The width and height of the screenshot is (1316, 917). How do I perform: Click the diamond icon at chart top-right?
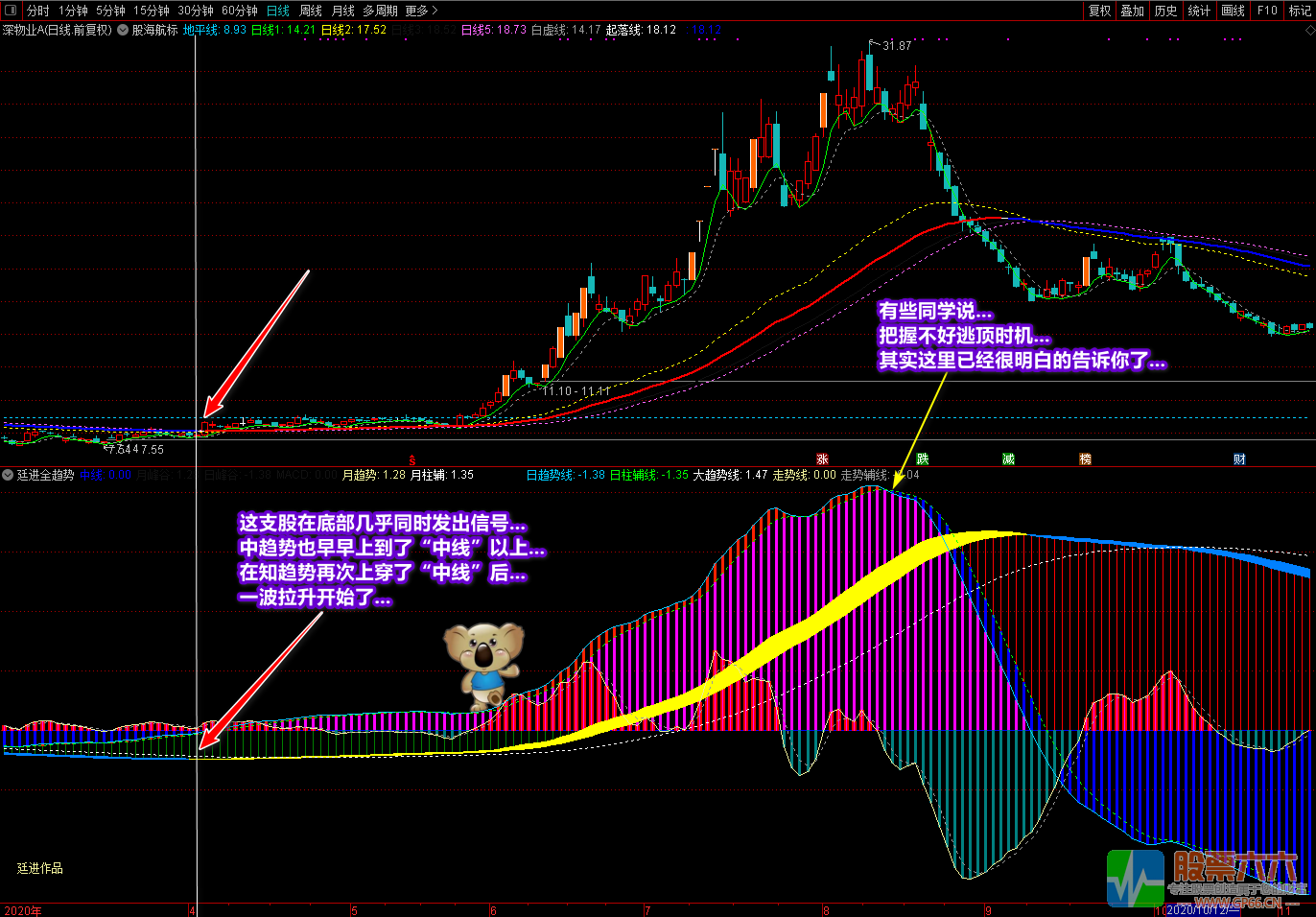[1309, 31]
